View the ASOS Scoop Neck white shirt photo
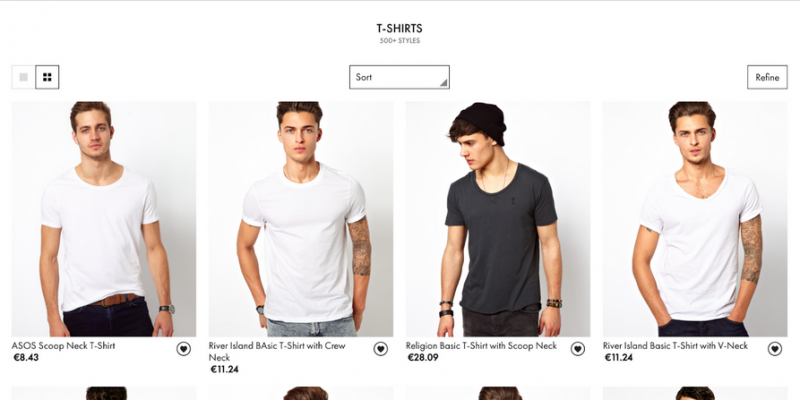The width and height of the screenshot is (800, 400). coord(104,219)
